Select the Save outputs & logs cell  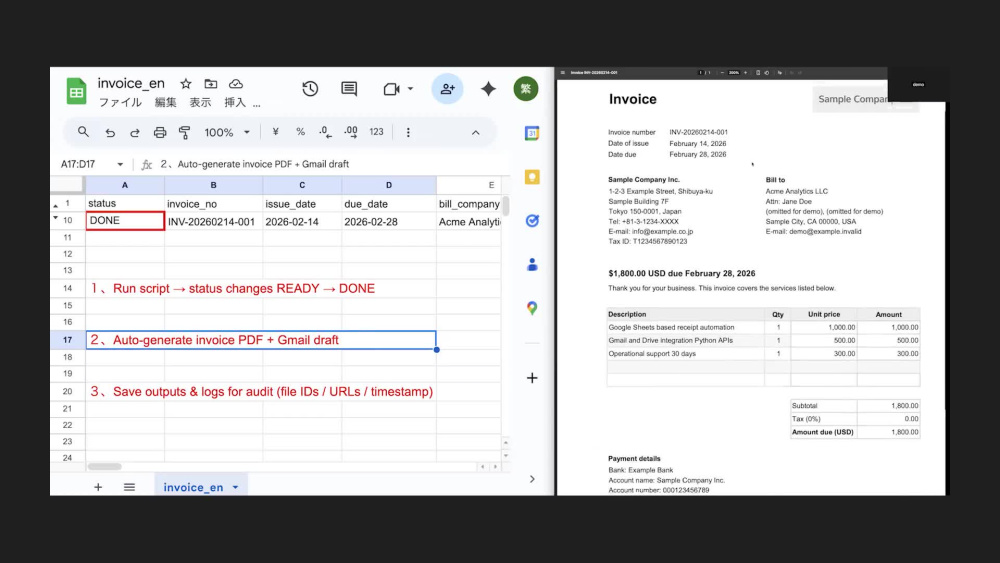pos(261,391)
